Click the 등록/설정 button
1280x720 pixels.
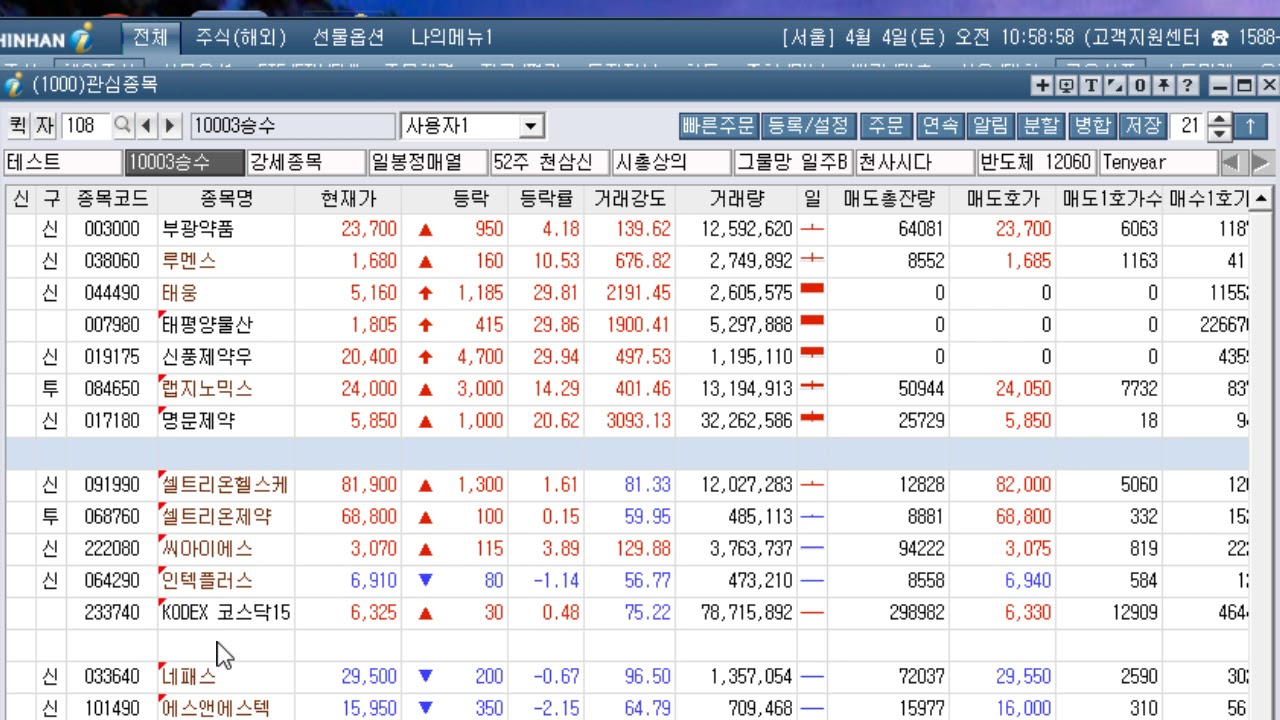(808, 126)
